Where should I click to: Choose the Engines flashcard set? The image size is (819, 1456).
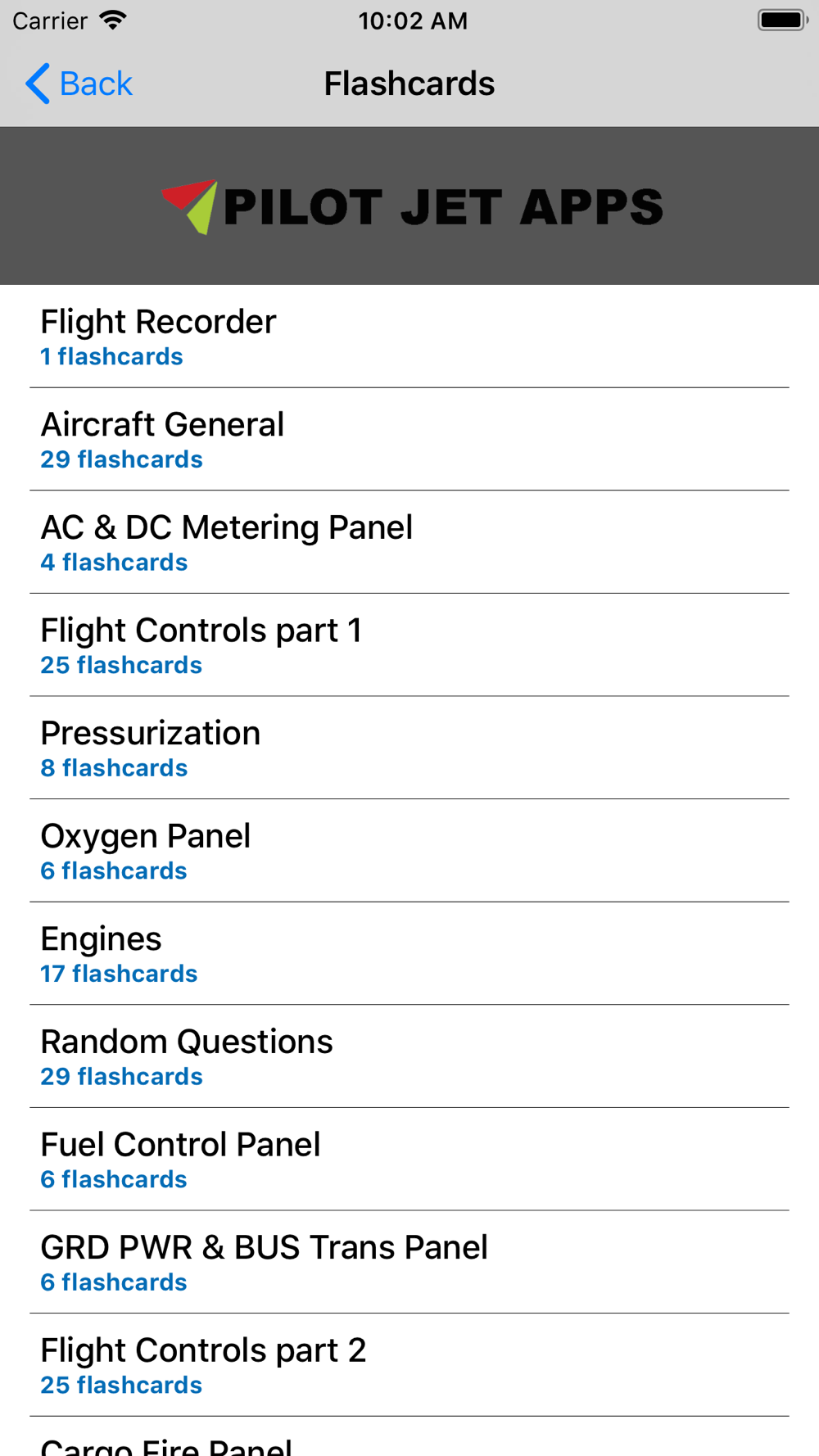coord(409,954)
